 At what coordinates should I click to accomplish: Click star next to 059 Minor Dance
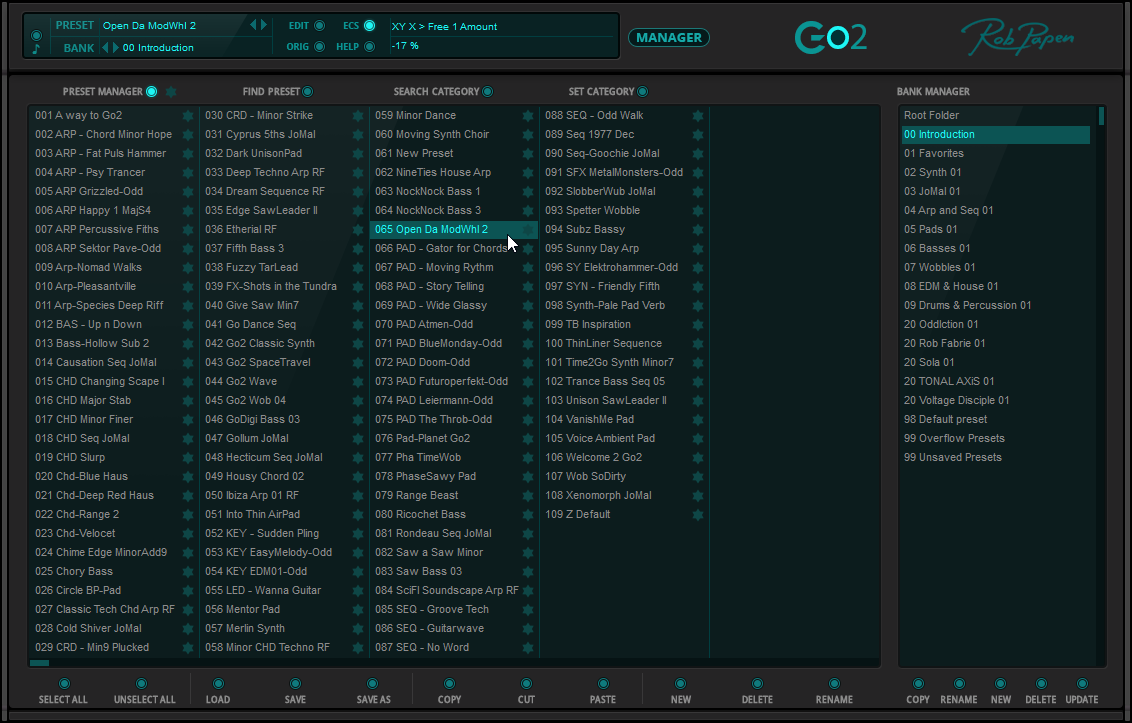pos(528,116)
